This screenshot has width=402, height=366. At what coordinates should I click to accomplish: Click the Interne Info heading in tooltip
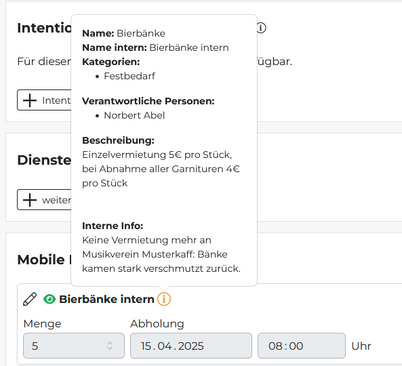(113, 226)
